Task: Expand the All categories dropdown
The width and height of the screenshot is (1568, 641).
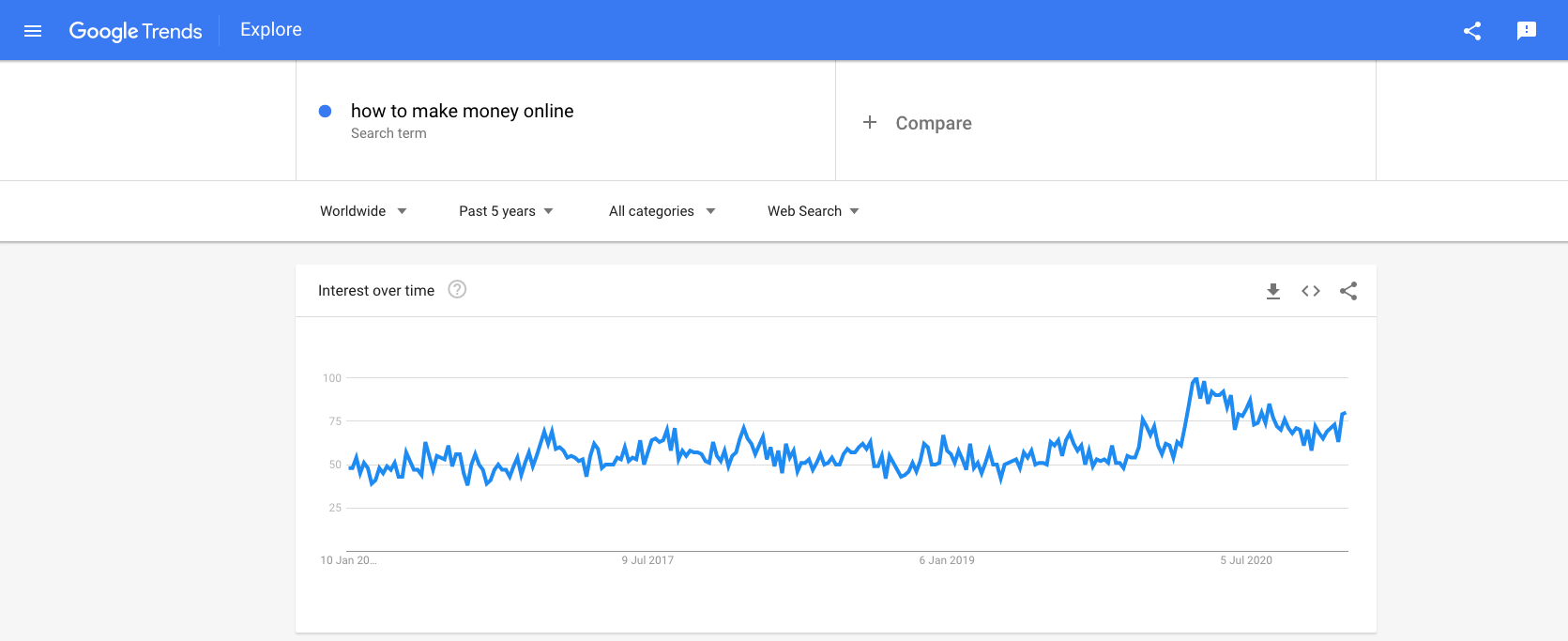Action: 662,211
